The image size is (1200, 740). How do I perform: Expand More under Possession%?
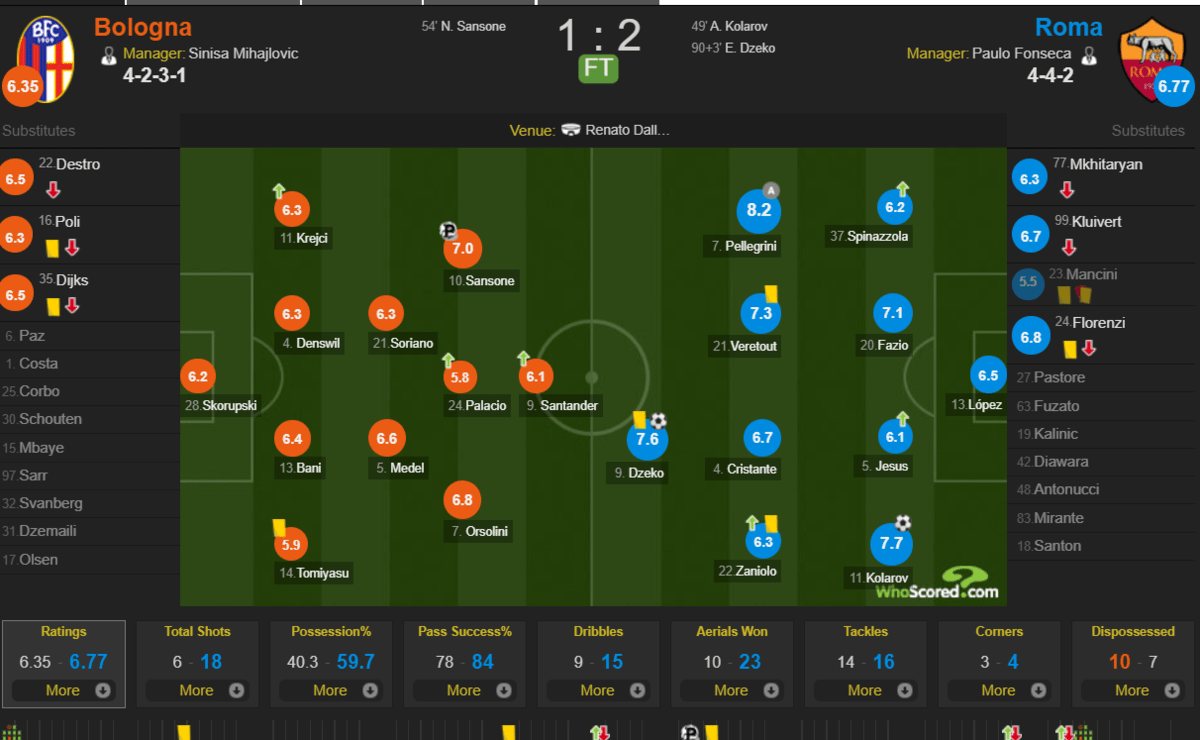pyautogui.click(x=331, y=690)
